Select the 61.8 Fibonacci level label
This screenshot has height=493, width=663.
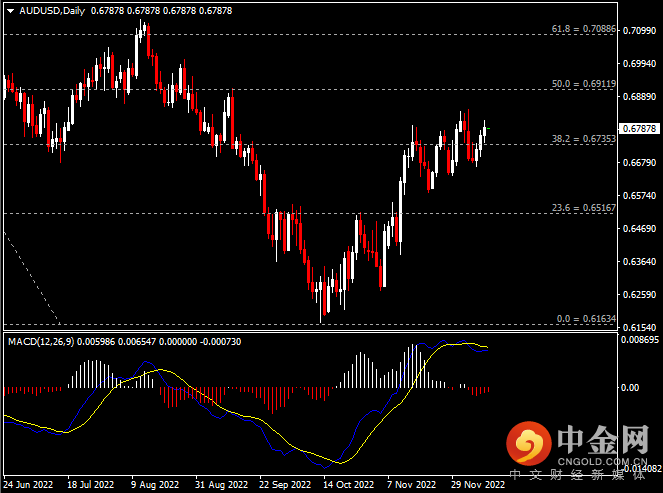(x=584, y=30)
